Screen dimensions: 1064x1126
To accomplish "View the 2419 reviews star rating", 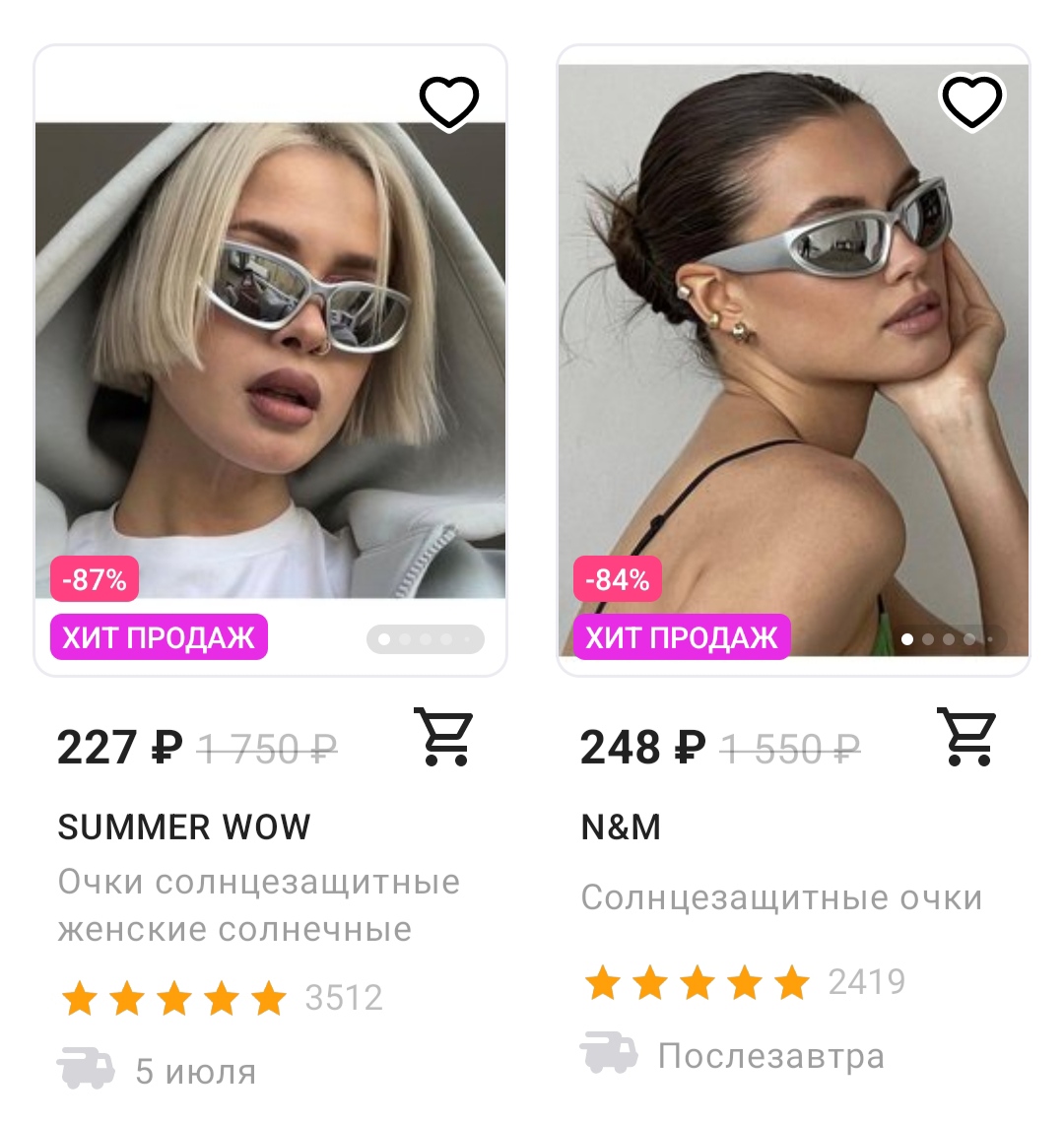I will click(x=745, y=981).
